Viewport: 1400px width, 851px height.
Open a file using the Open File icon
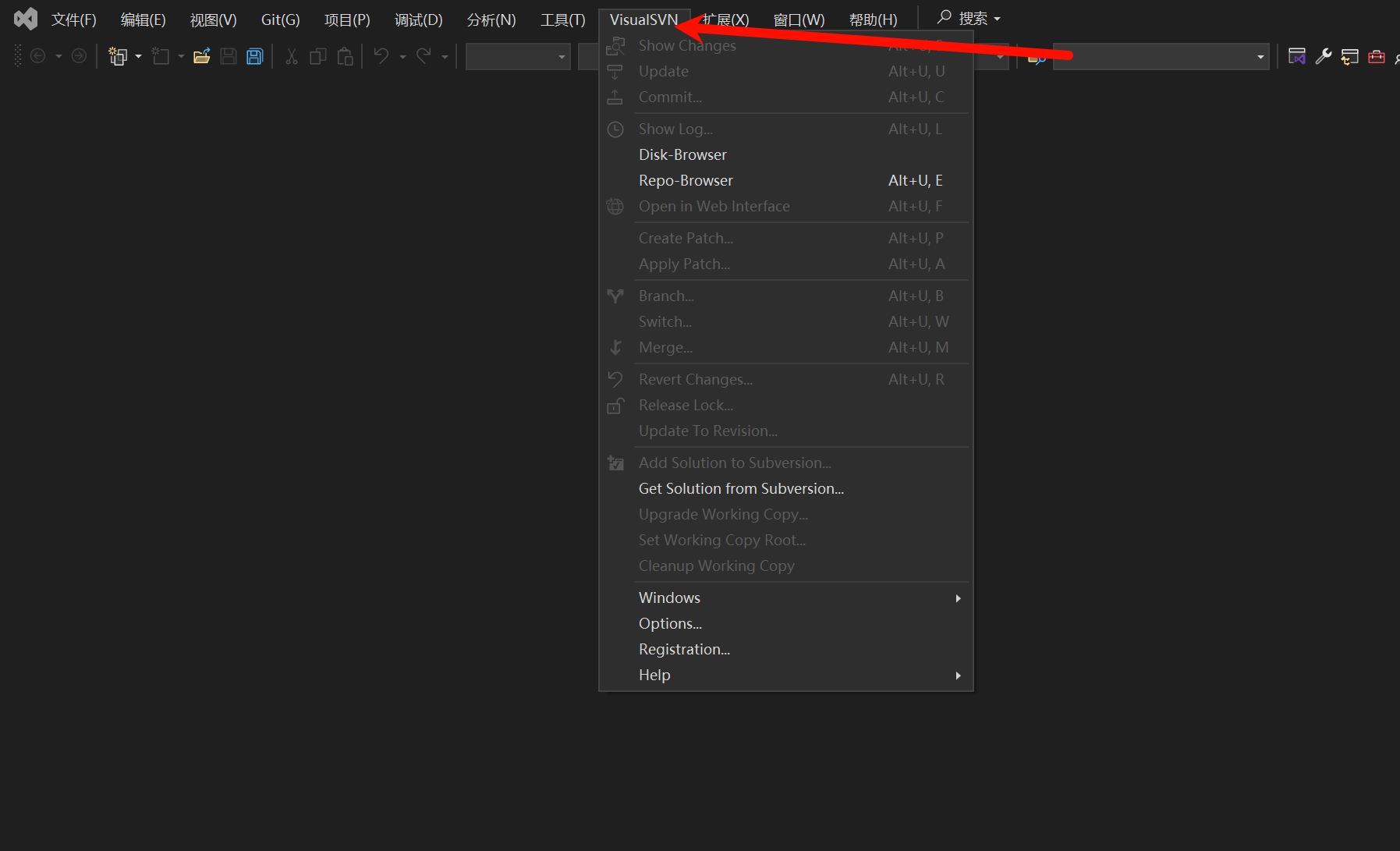pyautogui.click(x=201, y=55)
